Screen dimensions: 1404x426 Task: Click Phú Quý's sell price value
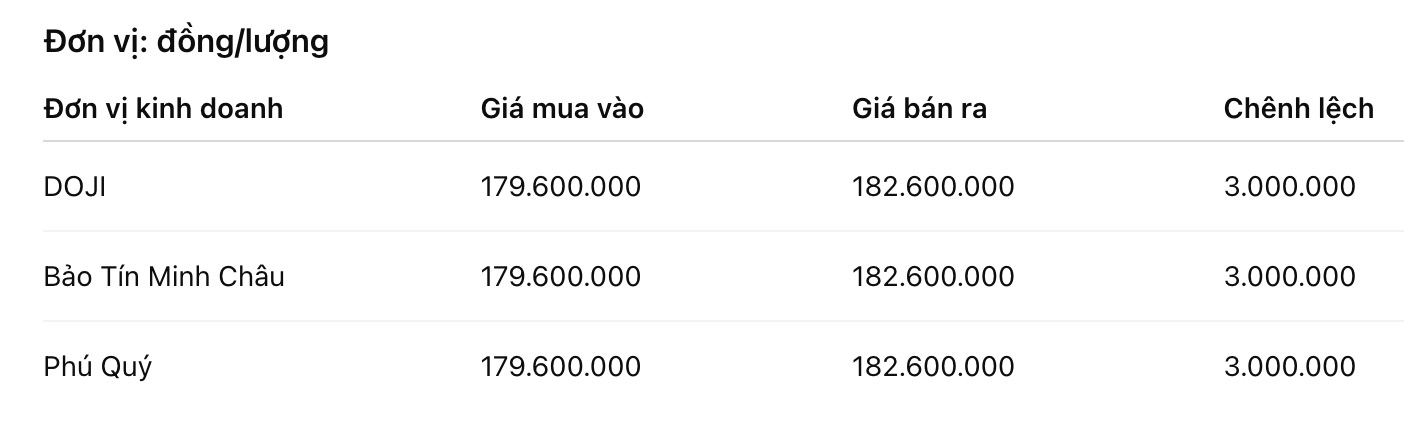pos(932,367)
